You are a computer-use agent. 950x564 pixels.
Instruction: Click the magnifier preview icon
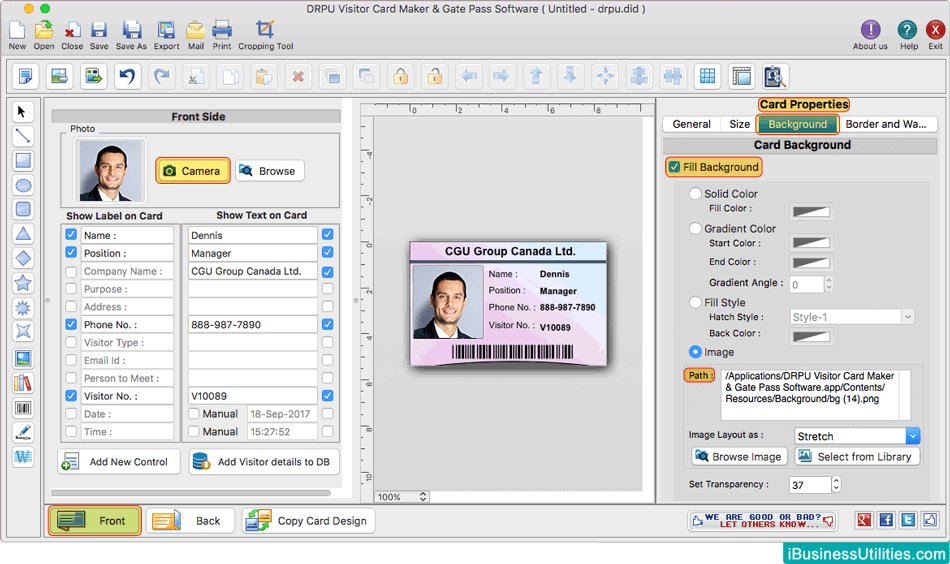coord(775,76)
